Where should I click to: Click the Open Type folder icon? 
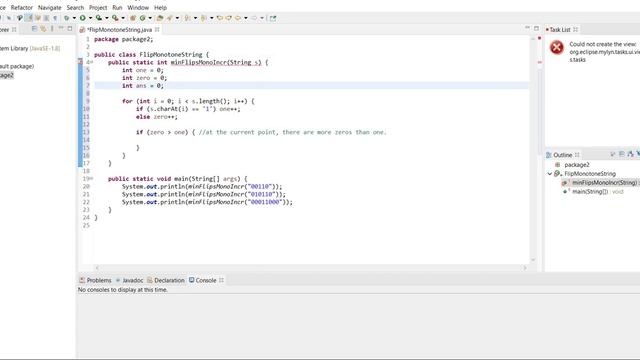pos(160,18)
